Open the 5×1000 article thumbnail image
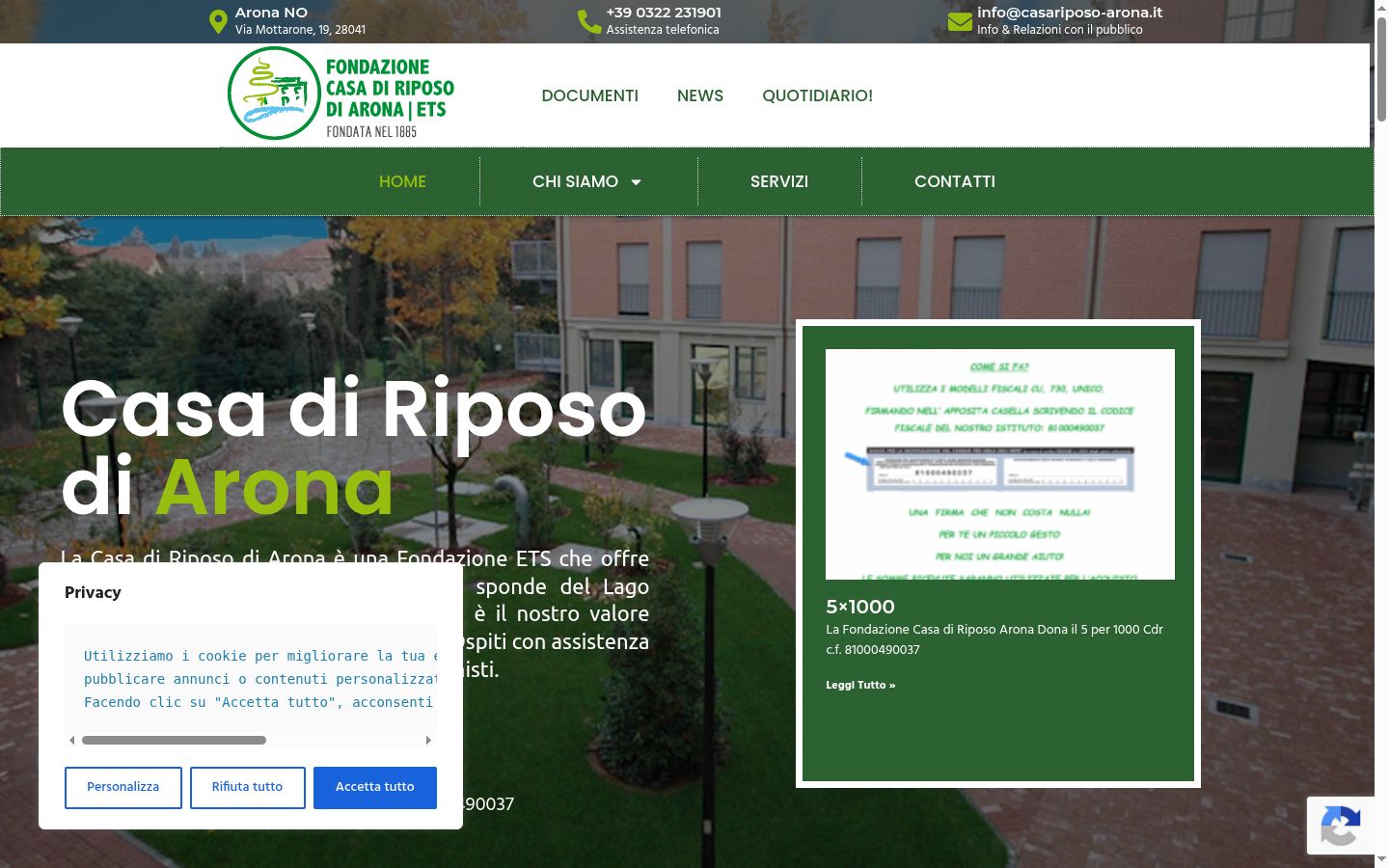This screenshot has height=868, width=1389. click(1000, 464)
